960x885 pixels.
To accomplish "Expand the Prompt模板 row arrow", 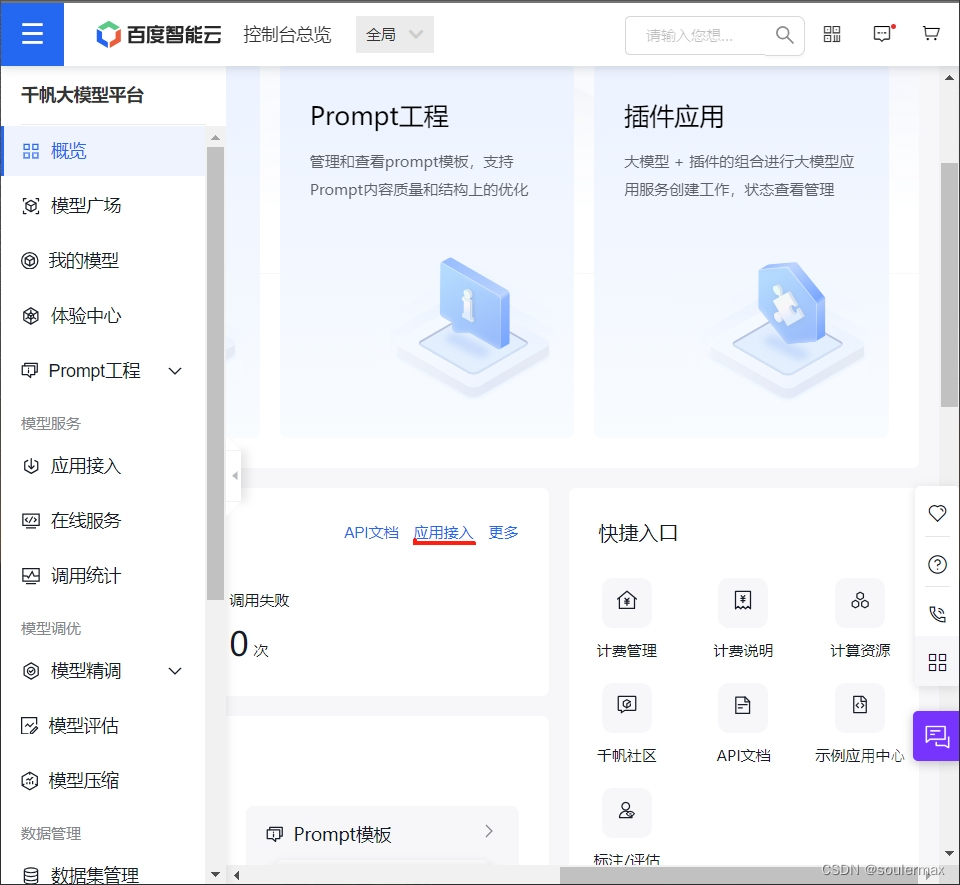I will (488, 831).
